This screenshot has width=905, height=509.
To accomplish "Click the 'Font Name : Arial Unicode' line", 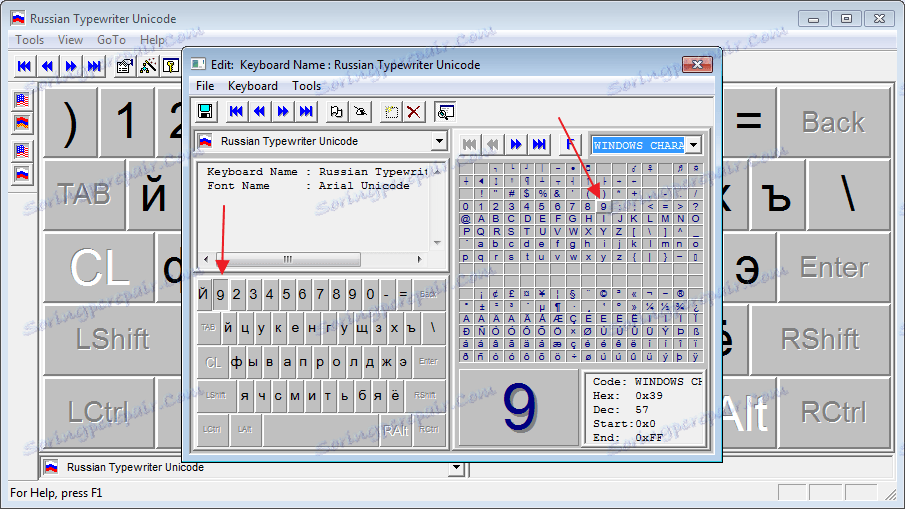I will [308, 186].
